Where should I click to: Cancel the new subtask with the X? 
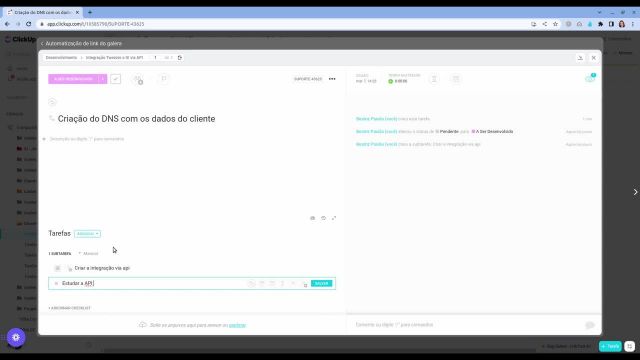pos(56,283)
